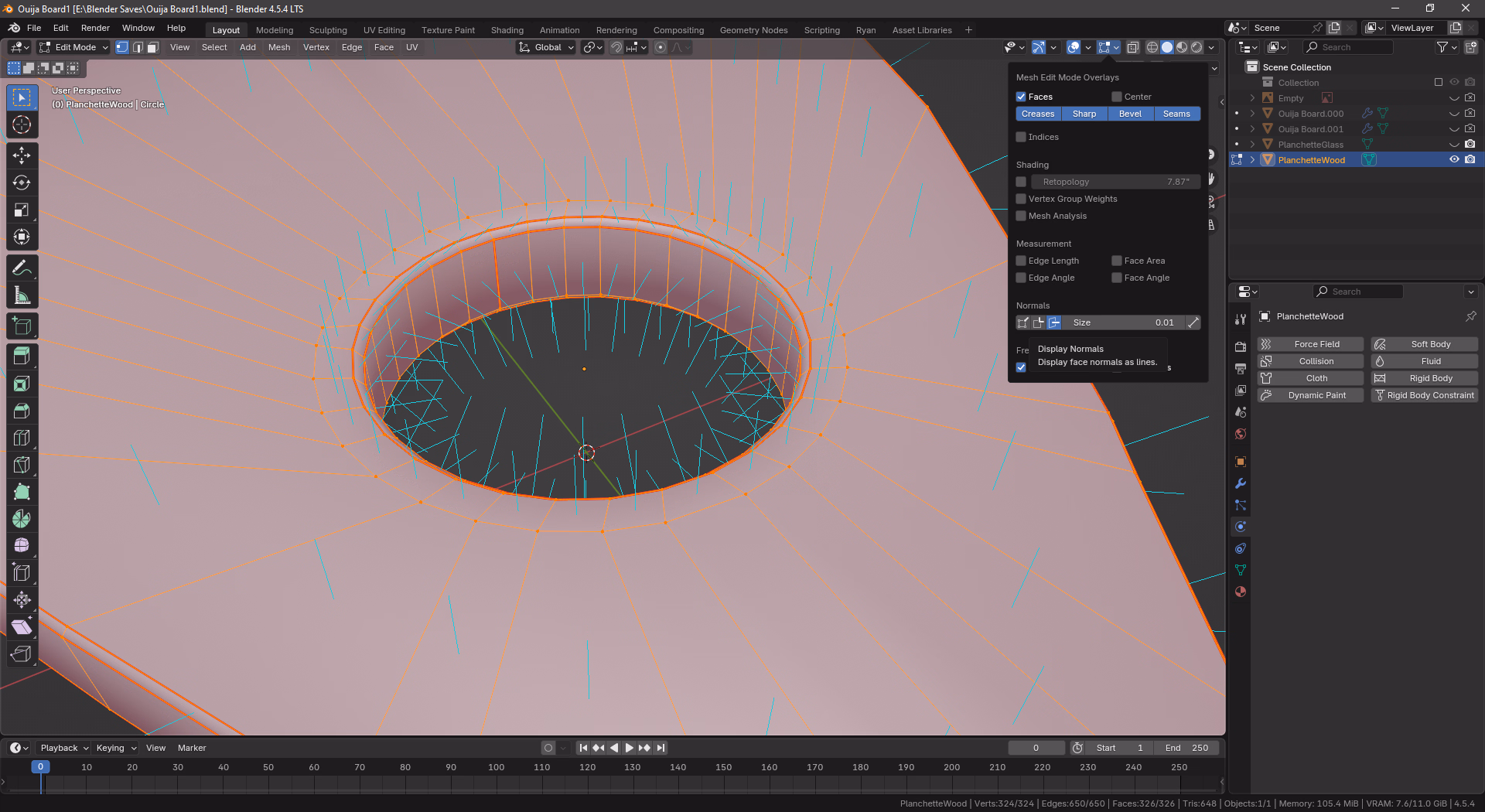
Task: Click the End frame field in timeline
Action: point(1186,748)
